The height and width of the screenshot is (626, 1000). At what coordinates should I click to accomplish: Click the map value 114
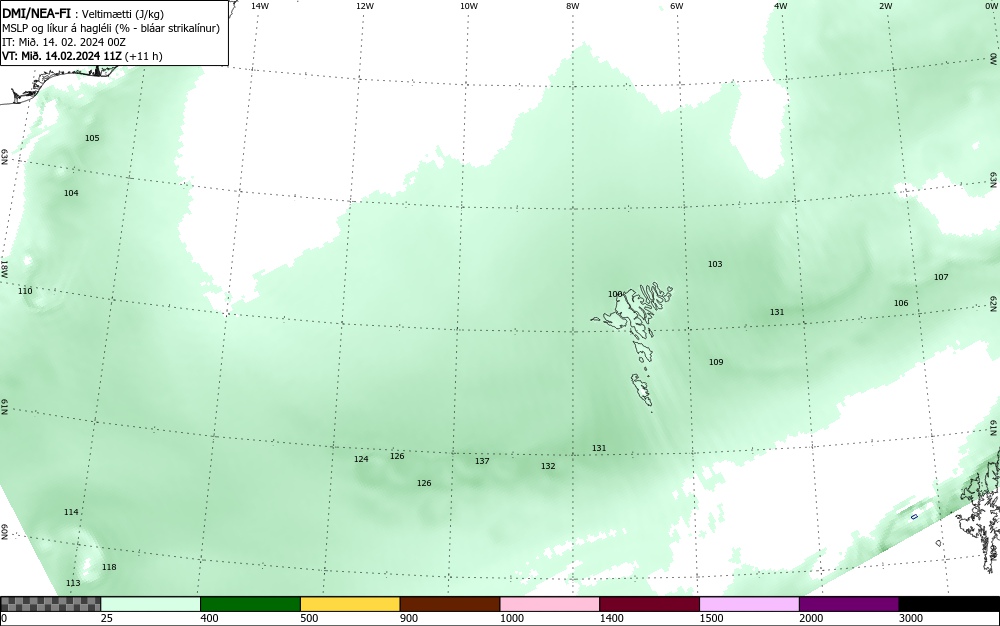coord(71,513)
